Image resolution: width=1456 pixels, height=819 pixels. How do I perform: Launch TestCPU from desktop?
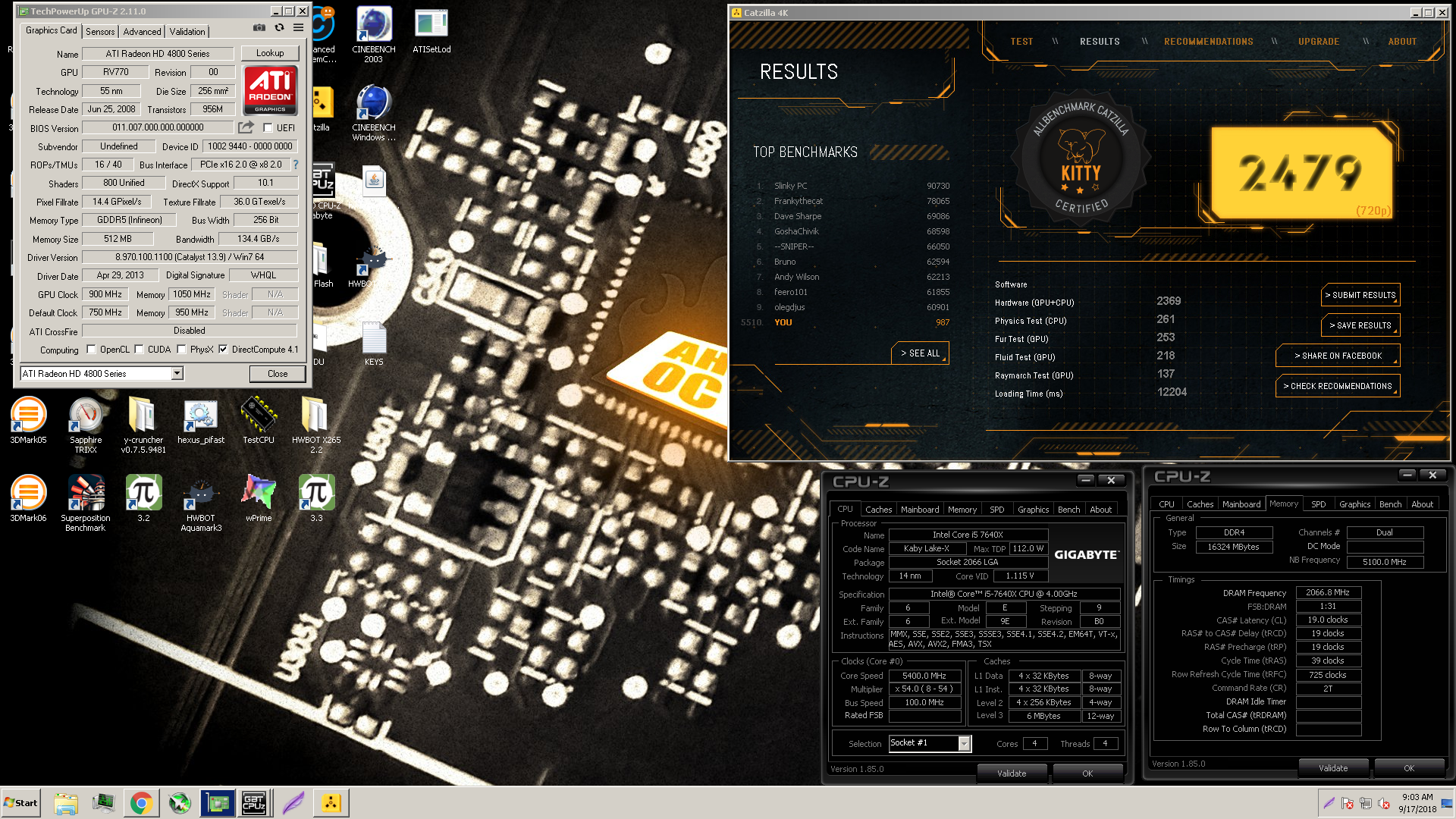tap(259, 421)
